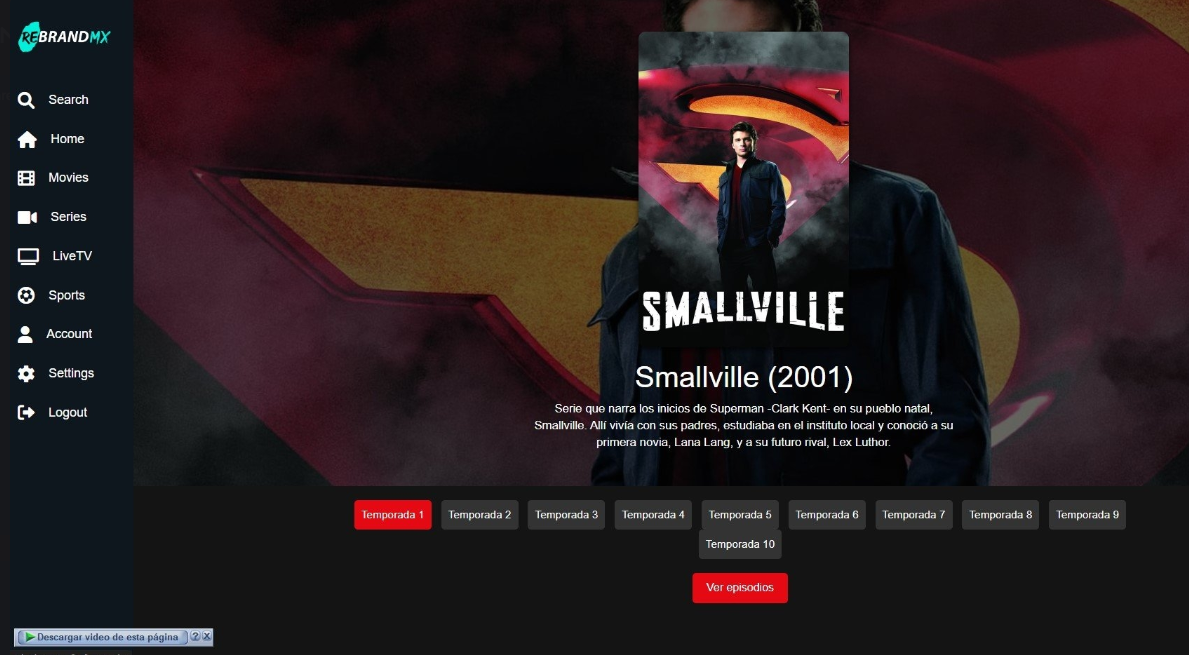Open help on the download bar
This screenshot has width=1189, height=655.
(x=195, y=636)
